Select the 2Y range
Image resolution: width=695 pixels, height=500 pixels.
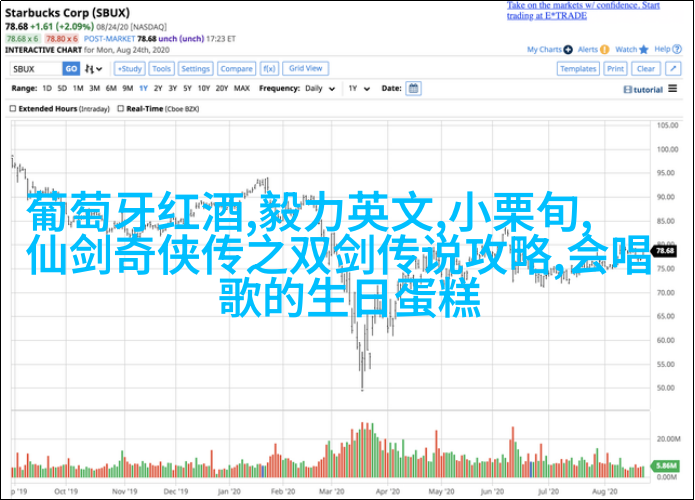[158, 88]
